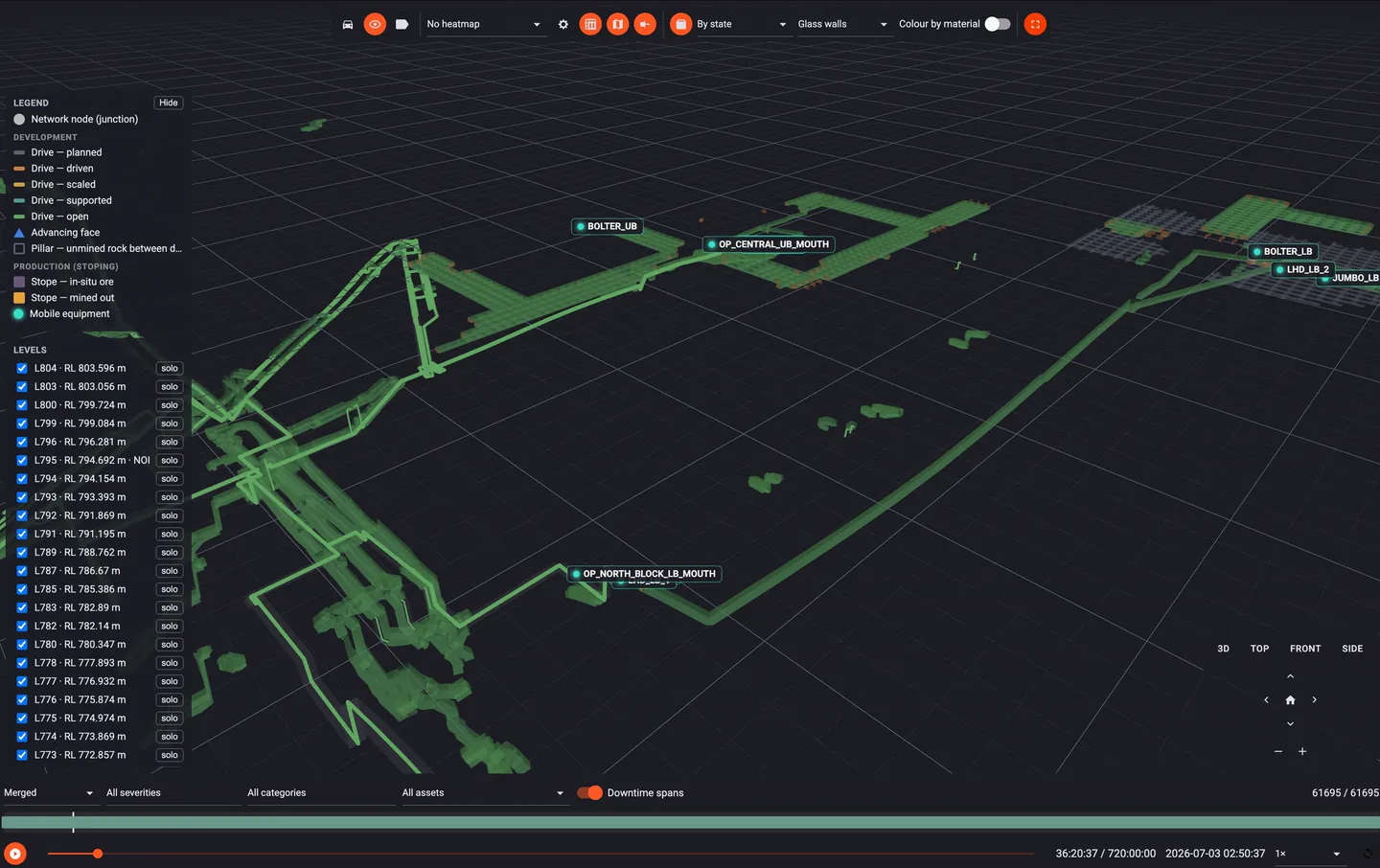Switch to the SIDE view
The image size is (1380, 868).
tap(1352, 649)
